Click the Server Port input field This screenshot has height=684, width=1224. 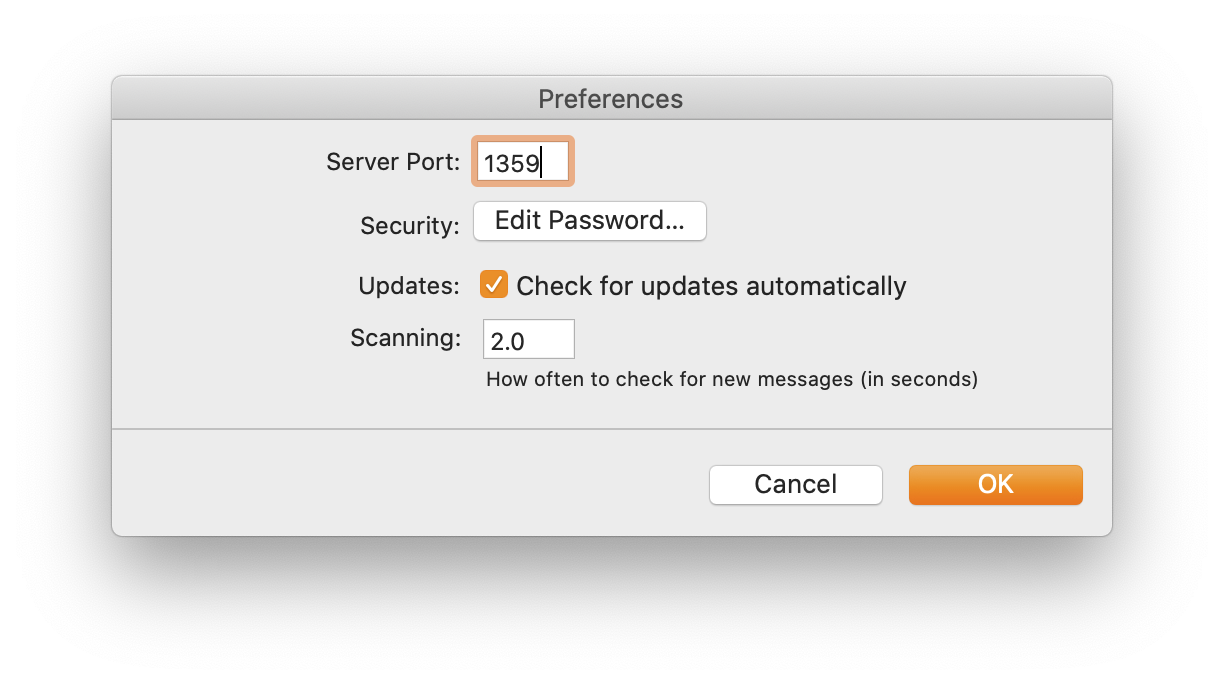coord(523,161)
